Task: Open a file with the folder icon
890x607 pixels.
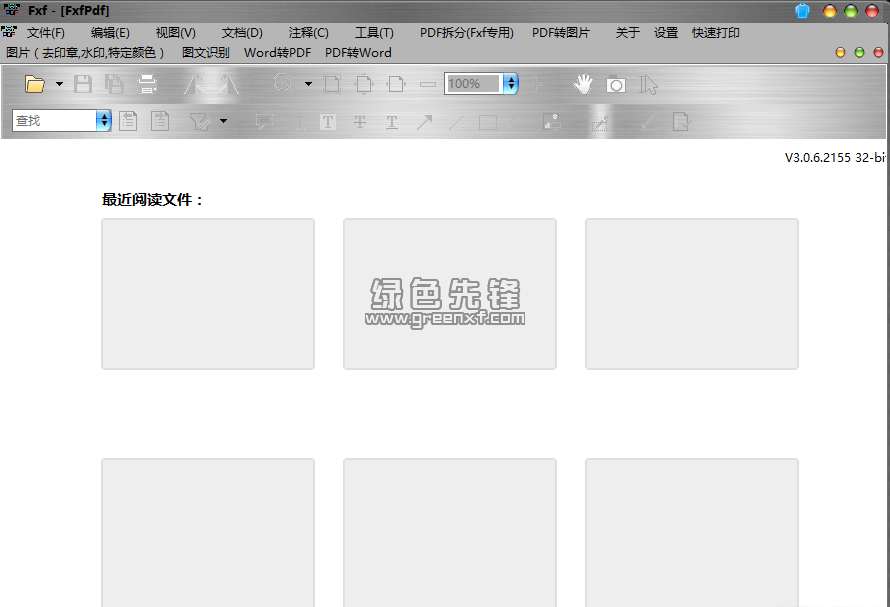Action: [x=35, y=84]
